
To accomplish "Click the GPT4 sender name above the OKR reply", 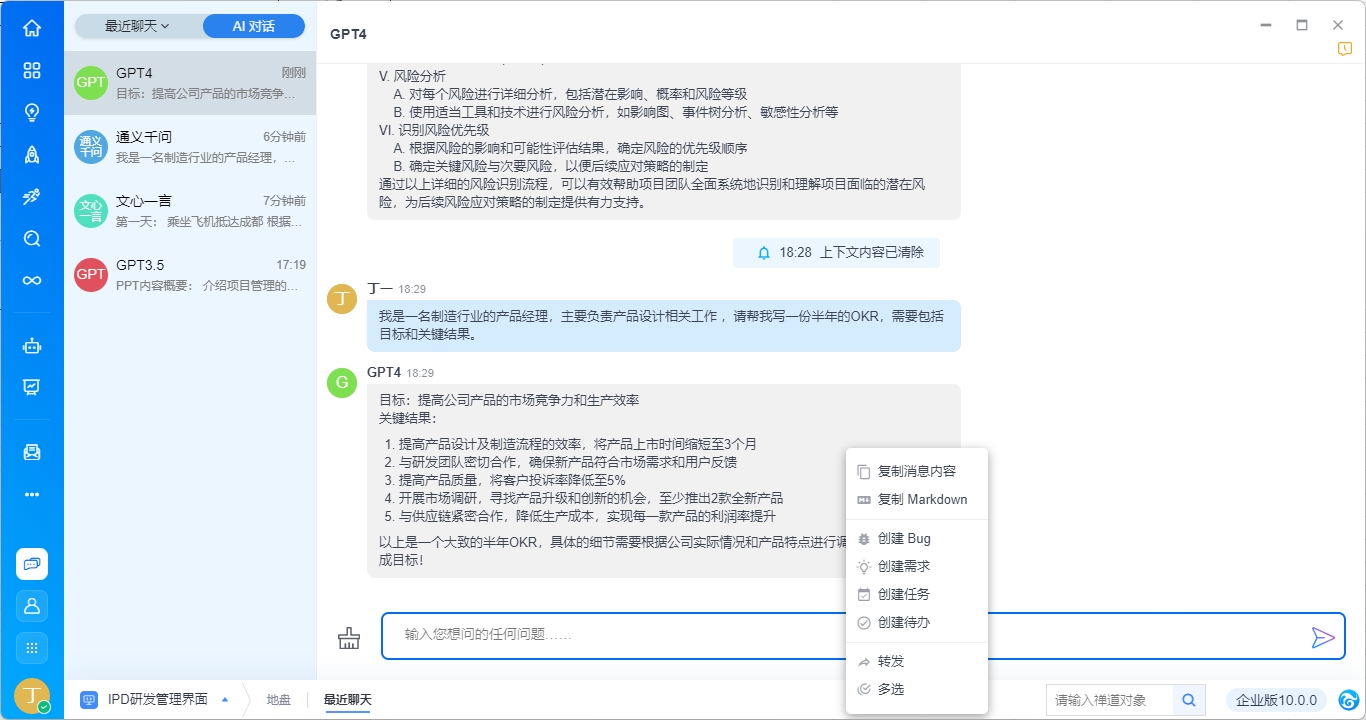I will pyautogui.click(x=384, y=372).
